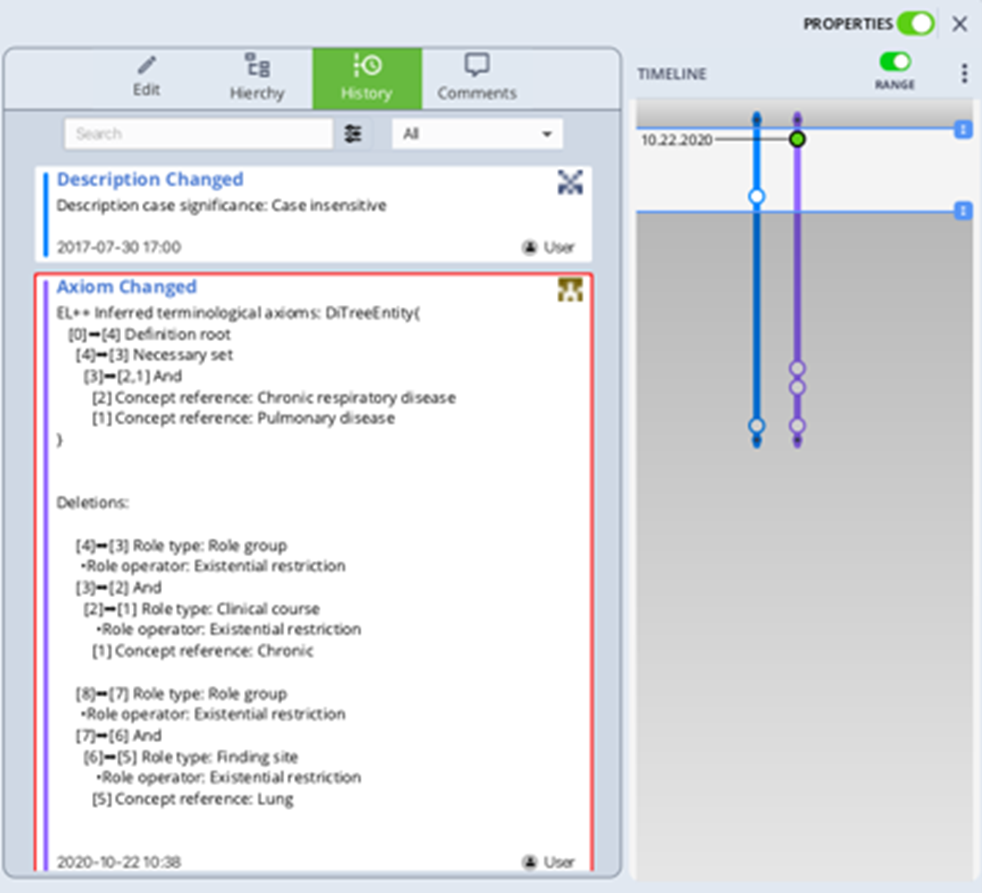
Task: Close the properties panel
Action: pyautogui.click(x=960, y=24)
